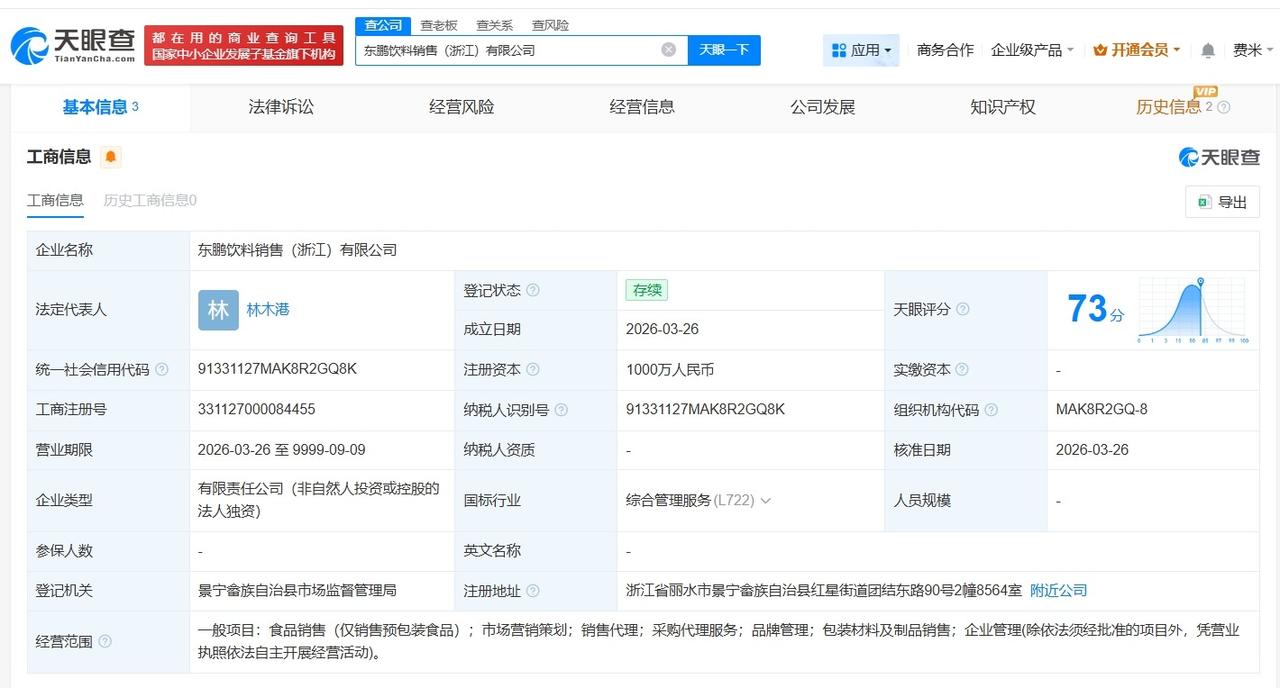This screenshot has height=688, width=1280.
Task: Open the 附近公司 link
Action: (x=1058, y=590)
